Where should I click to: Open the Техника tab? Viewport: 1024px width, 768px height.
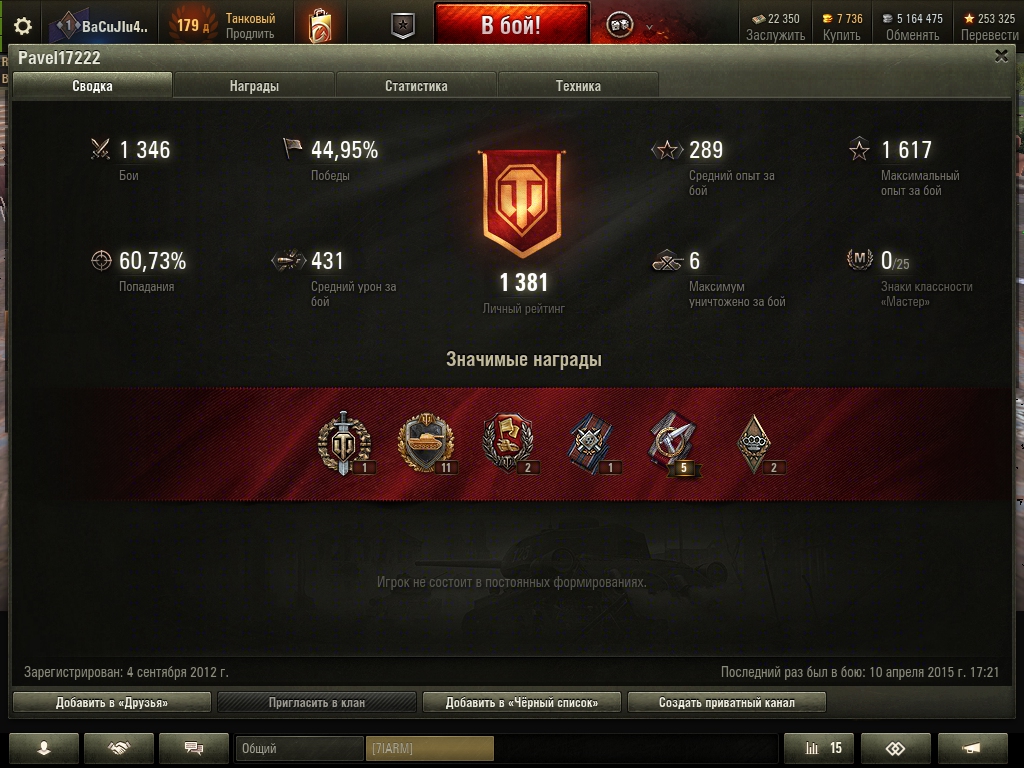click(x=578, y=86)
